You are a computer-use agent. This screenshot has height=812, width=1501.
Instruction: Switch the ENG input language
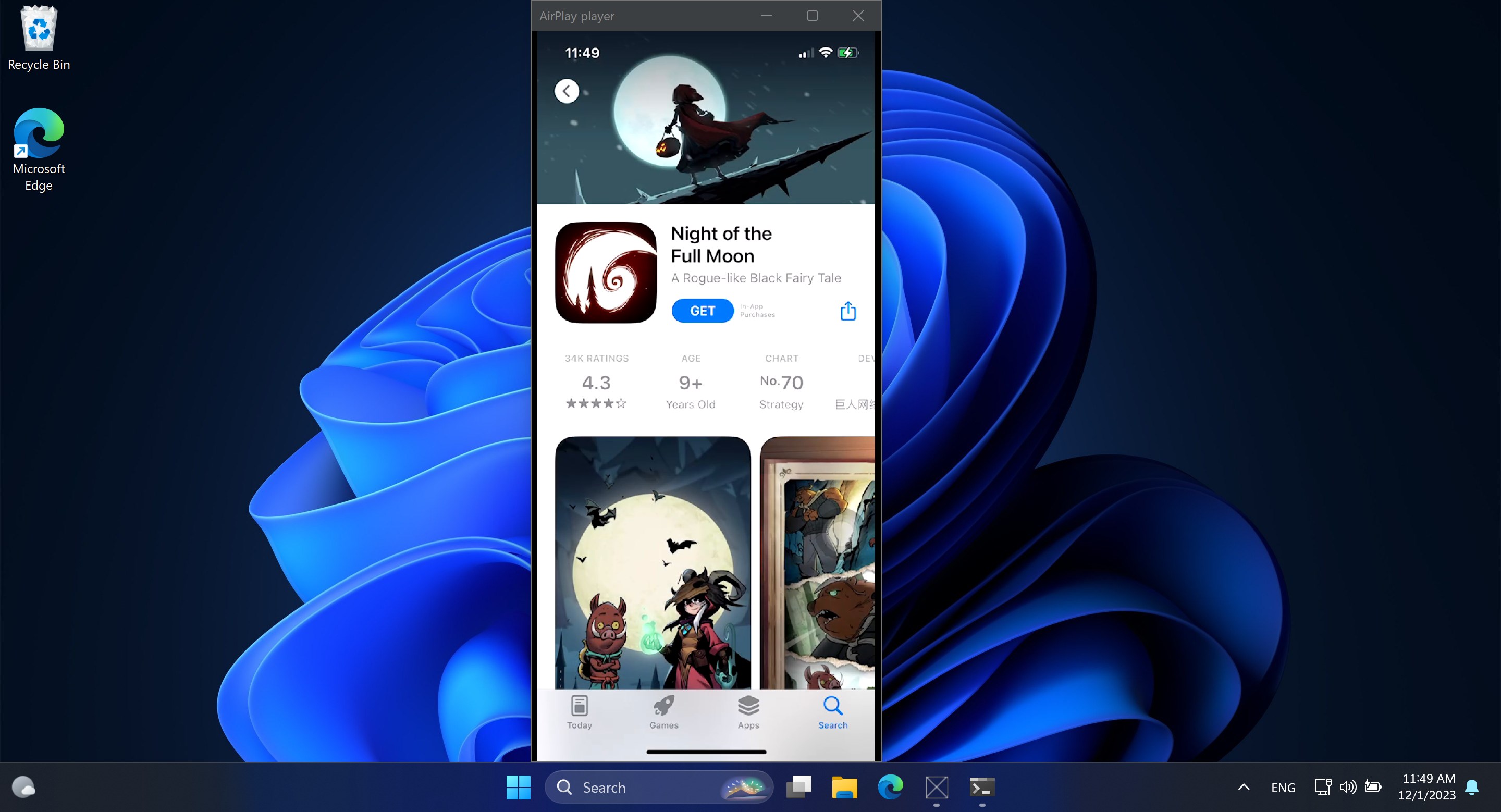pyautogui.click(x=1284, y=787)
